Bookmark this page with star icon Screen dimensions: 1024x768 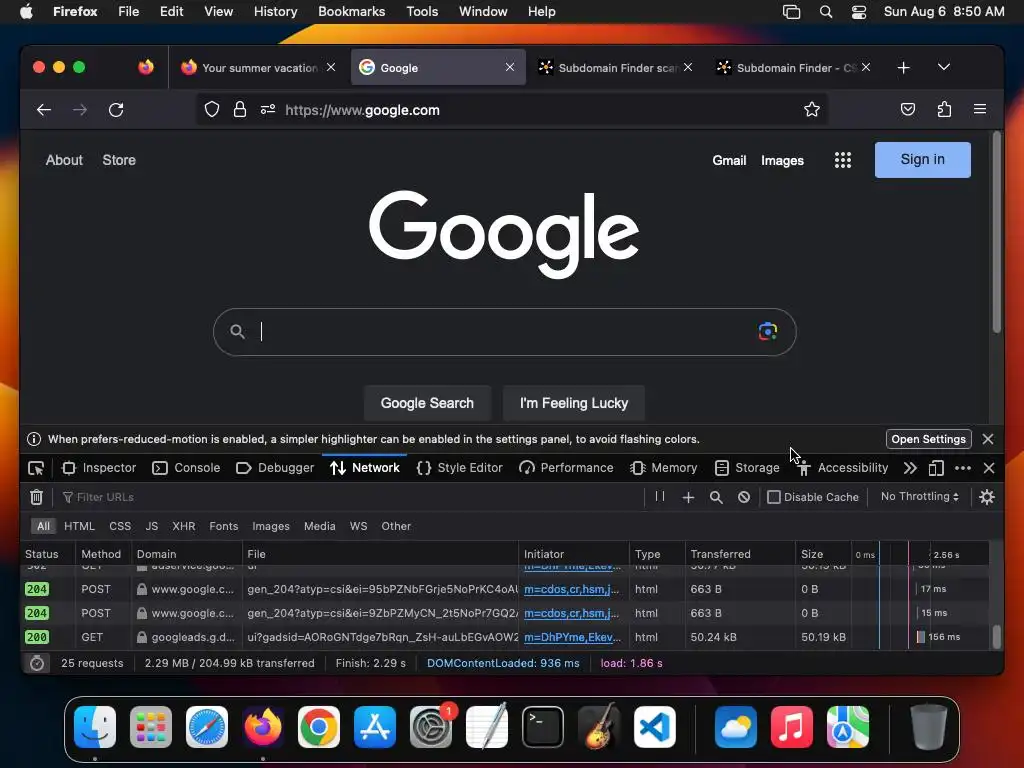click(x=812, y=110)
